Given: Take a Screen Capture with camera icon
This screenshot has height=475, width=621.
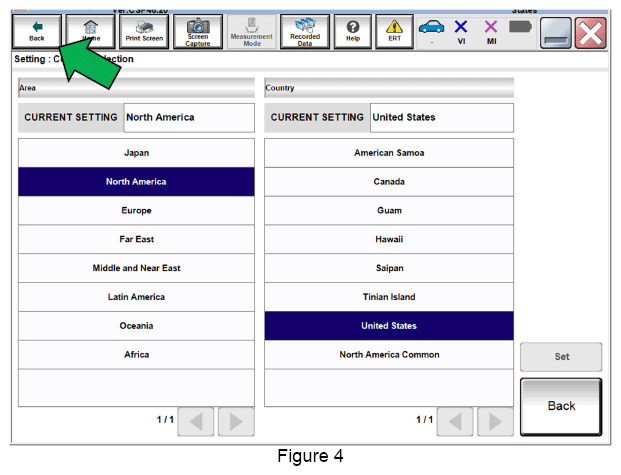Looking at the screenshot, I should 198,32.
